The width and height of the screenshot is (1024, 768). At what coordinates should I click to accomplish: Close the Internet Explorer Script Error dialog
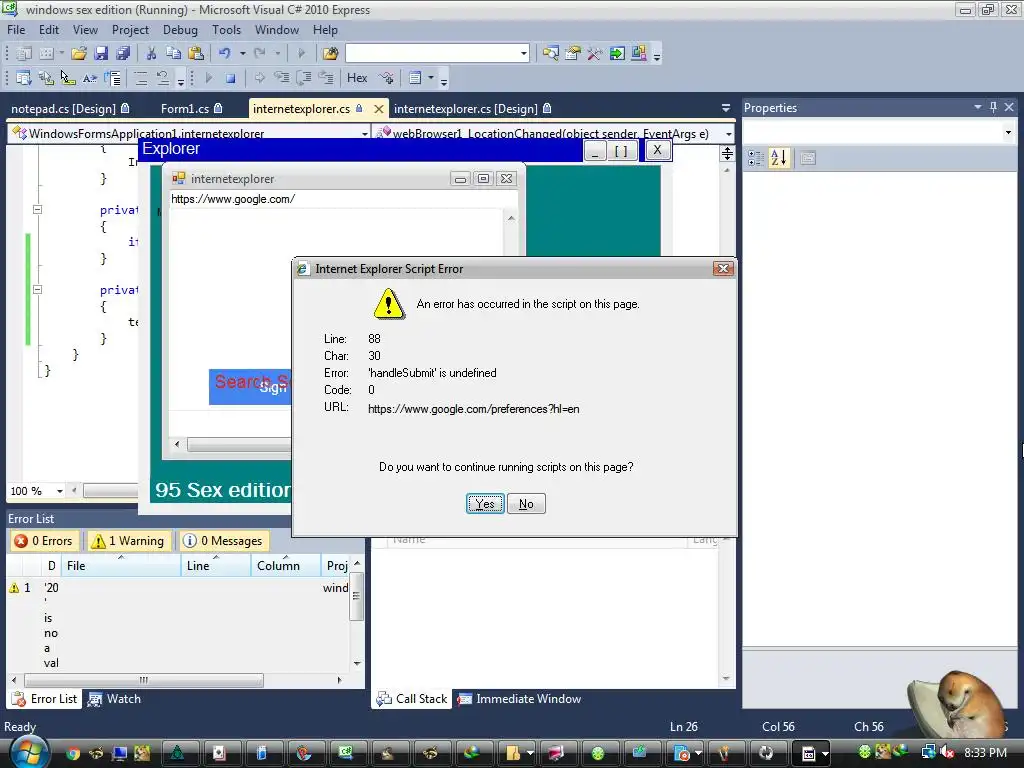coord(723,268)
